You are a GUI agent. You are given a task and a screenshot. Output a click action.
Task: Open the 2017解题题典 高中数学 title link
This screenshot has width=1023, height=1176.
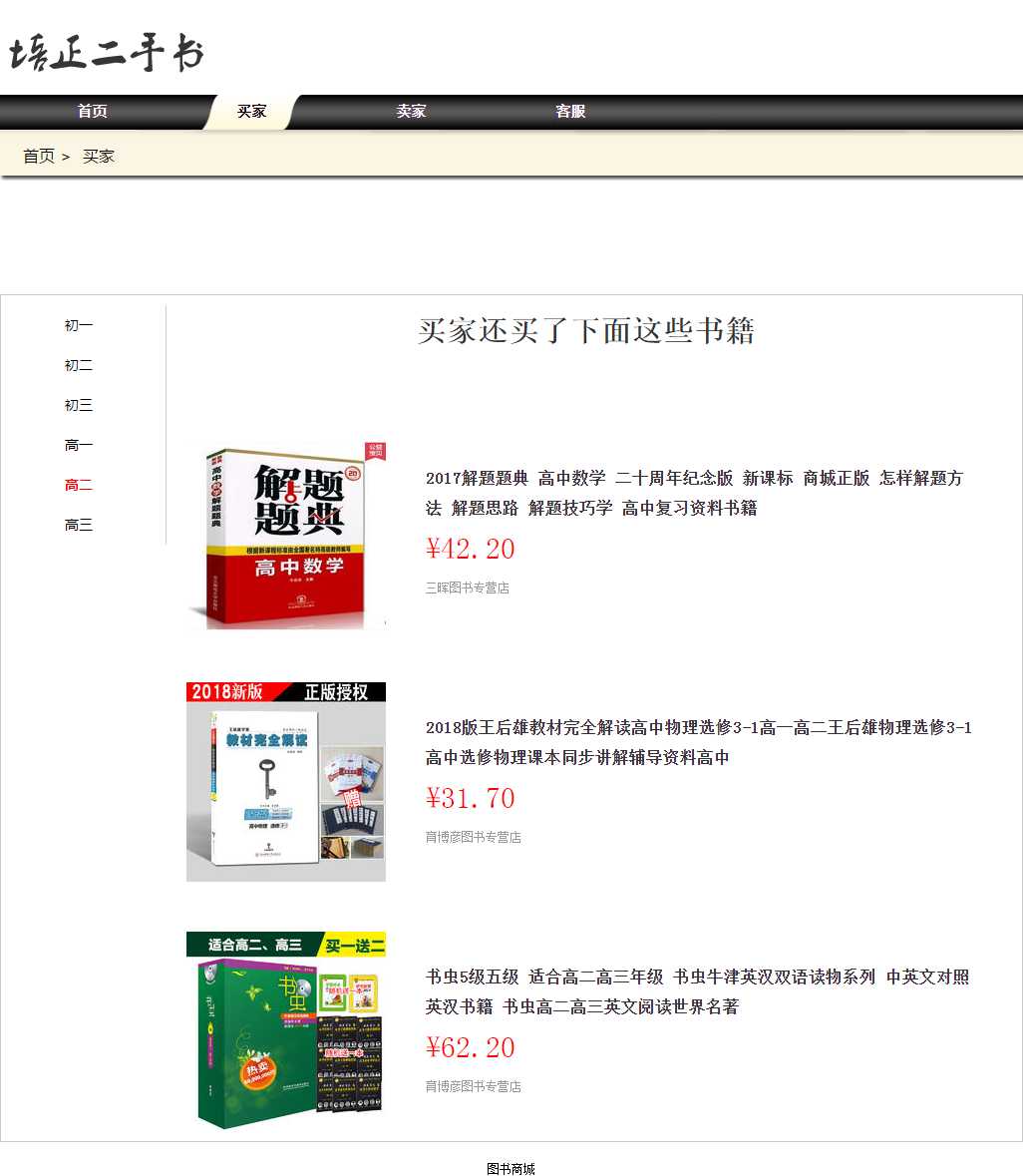(x=694, y=493)
